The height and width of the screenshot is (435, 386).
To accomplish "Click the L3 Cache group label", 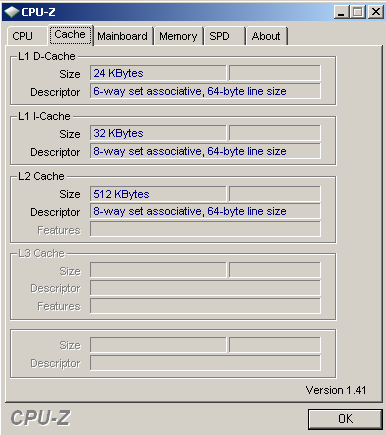I will click(41, 254).
